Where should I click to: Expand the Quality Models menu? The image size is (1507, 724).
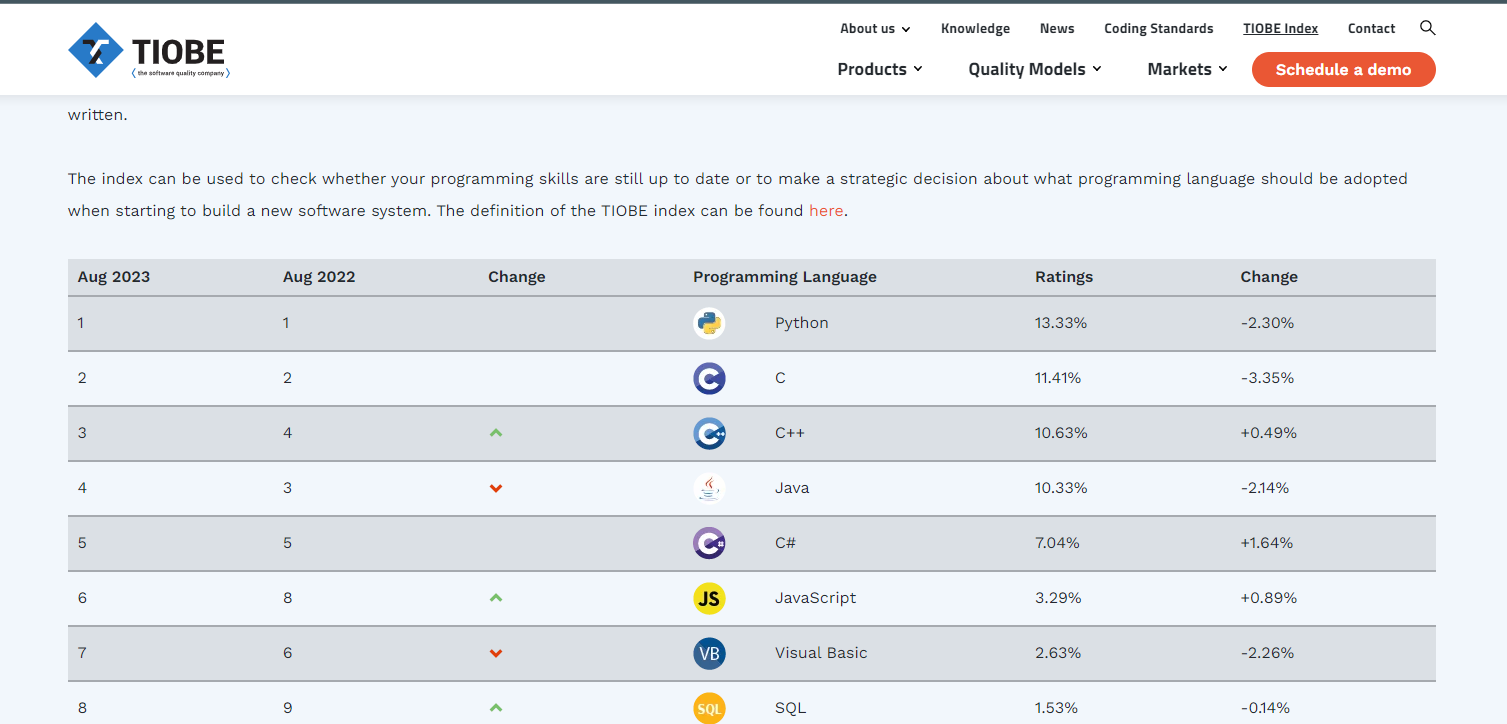[x=1035, y=69]
